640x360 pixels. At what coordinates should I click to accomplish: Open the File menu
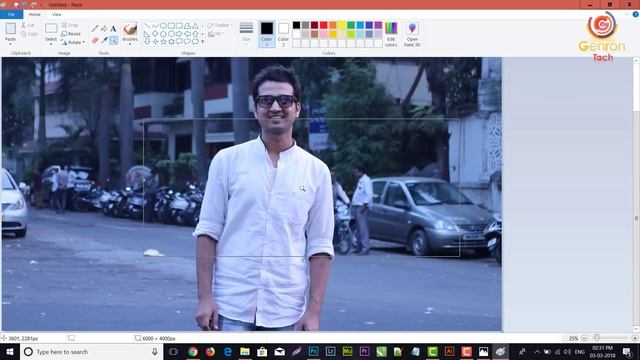pos(11,14)
